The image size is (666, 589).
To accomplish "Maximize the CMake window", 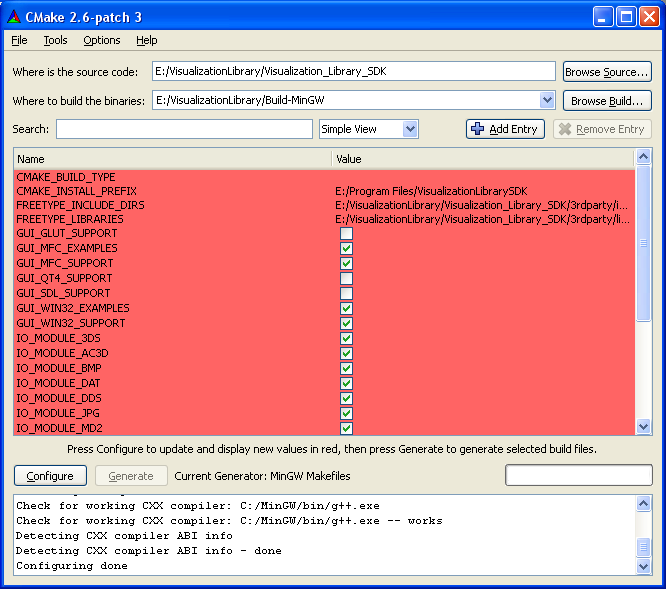I will coord(626,16).
